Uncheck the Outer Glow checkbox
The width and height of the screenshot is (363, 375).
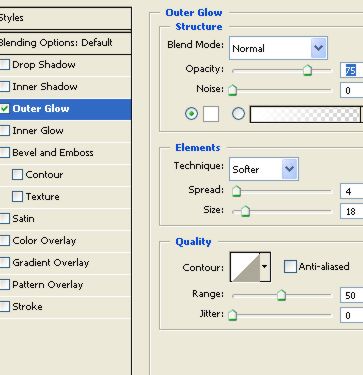(x=4, y=108)
